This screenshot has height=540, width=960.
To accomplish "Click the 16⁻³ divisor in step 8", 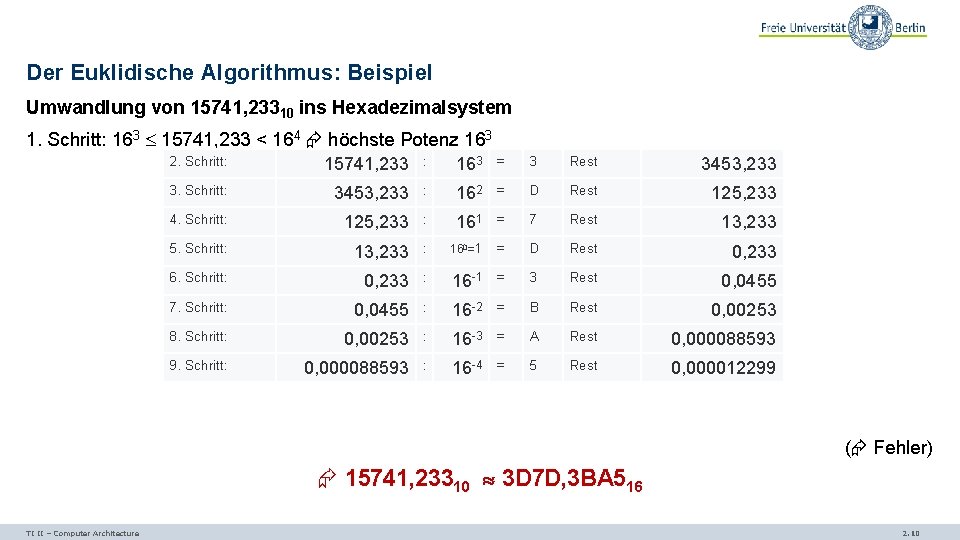I will (x=467, y=338).
